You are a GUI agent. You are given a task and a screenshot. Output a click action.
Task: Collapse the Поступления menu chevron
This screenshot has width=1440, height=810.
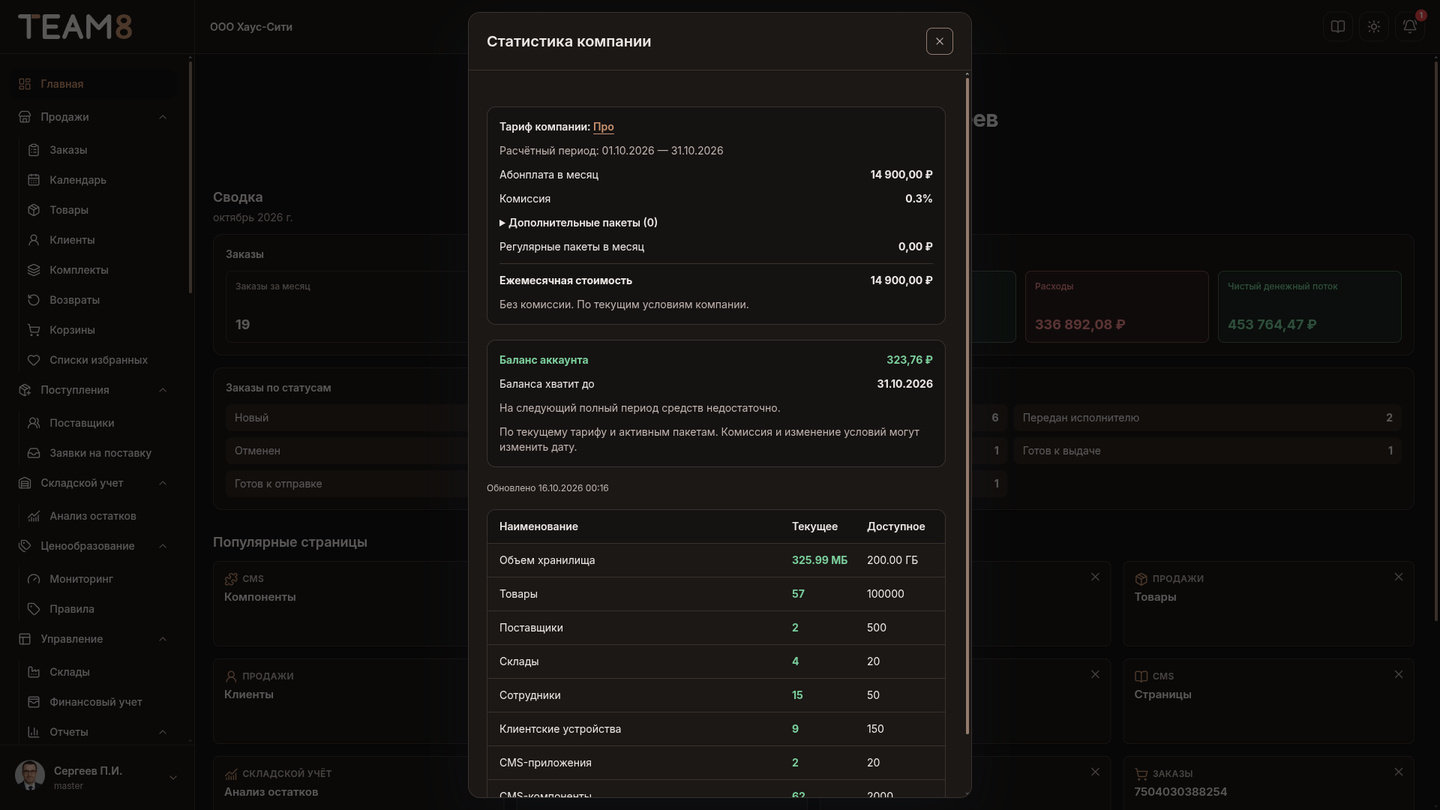(163, 390)
